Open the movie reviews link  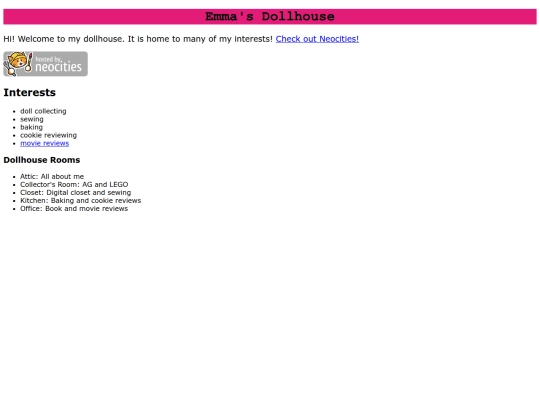click(44, 143)
